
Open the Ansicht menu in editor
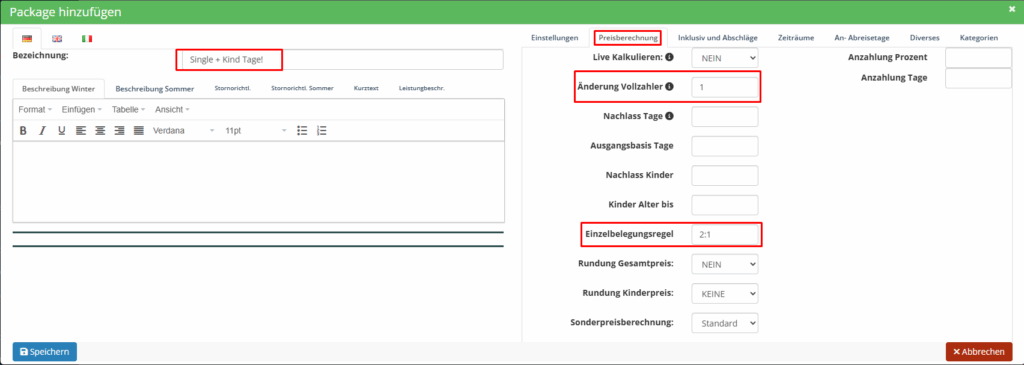tap(172, 109)
